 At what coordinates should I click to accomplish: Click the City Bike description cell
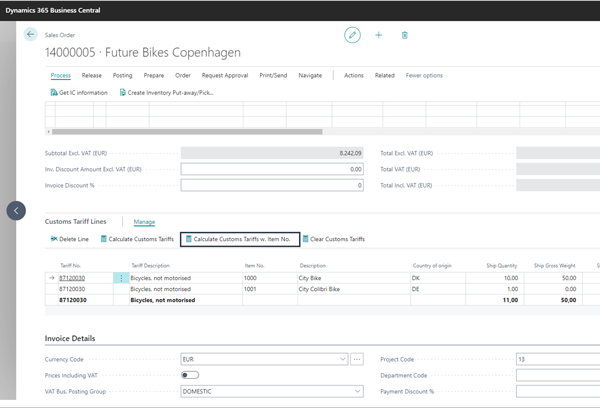354,278
